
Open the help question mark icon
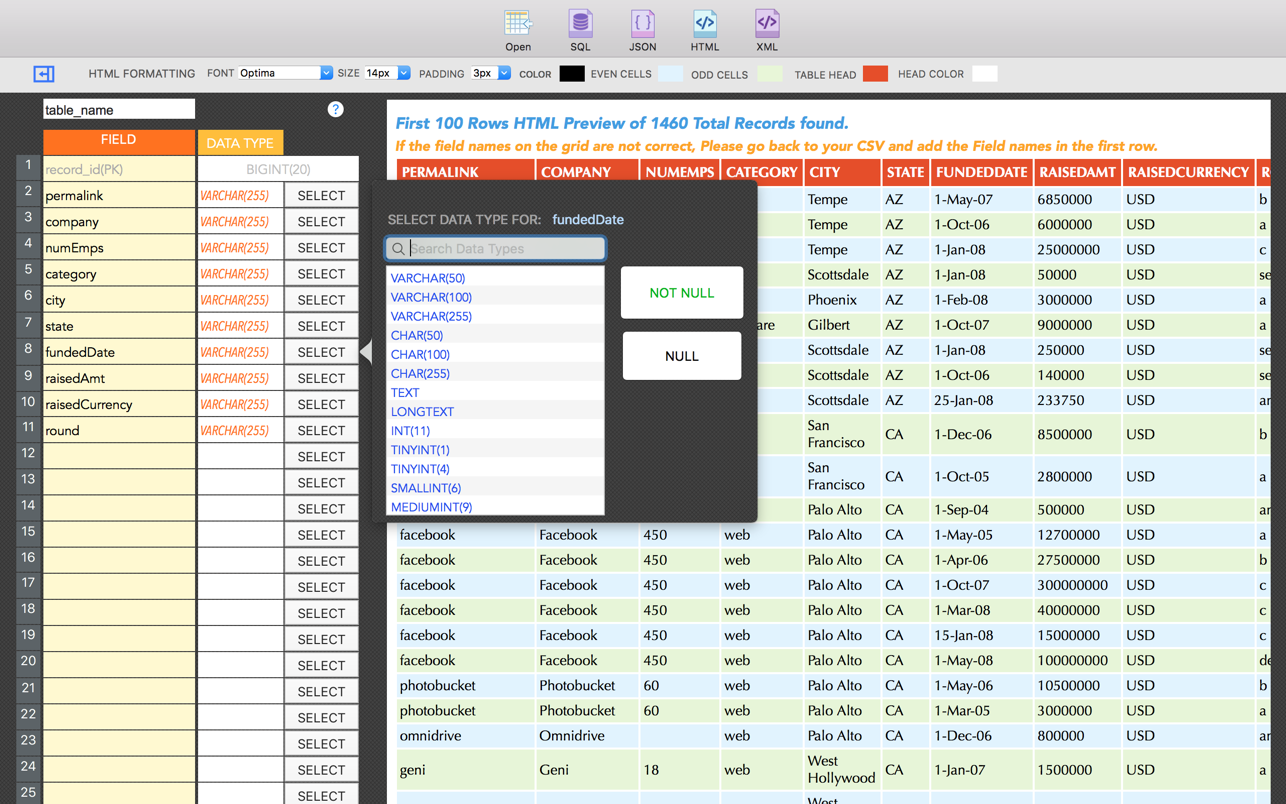click(x=335, y=110)
